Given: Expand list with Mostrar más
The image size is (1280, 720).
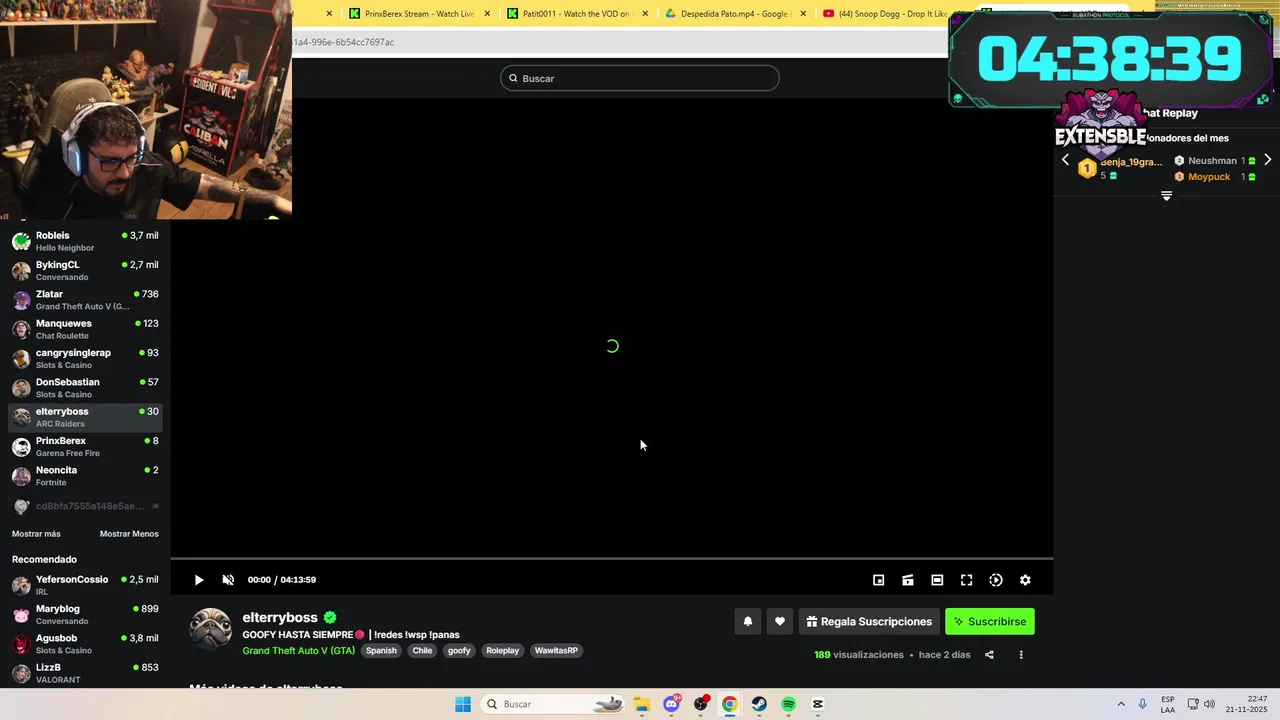Looking at the screenshot, I should click(x=36, y=534).
